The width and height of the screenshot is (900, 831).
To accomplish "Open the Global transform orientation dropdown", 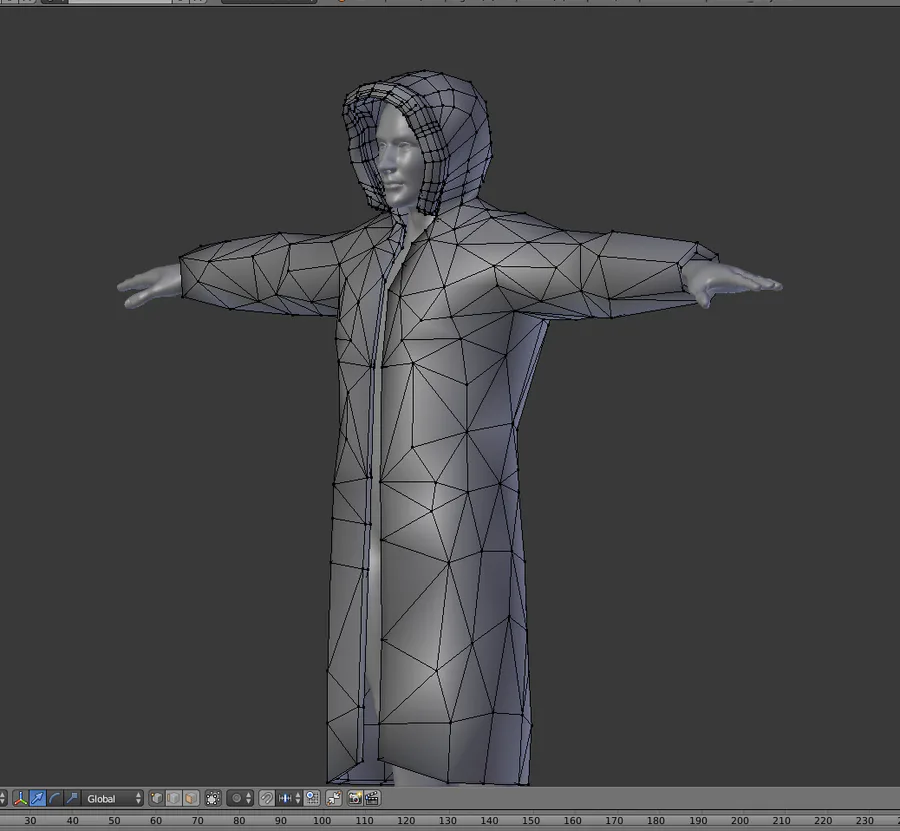I will coord(112,798).
